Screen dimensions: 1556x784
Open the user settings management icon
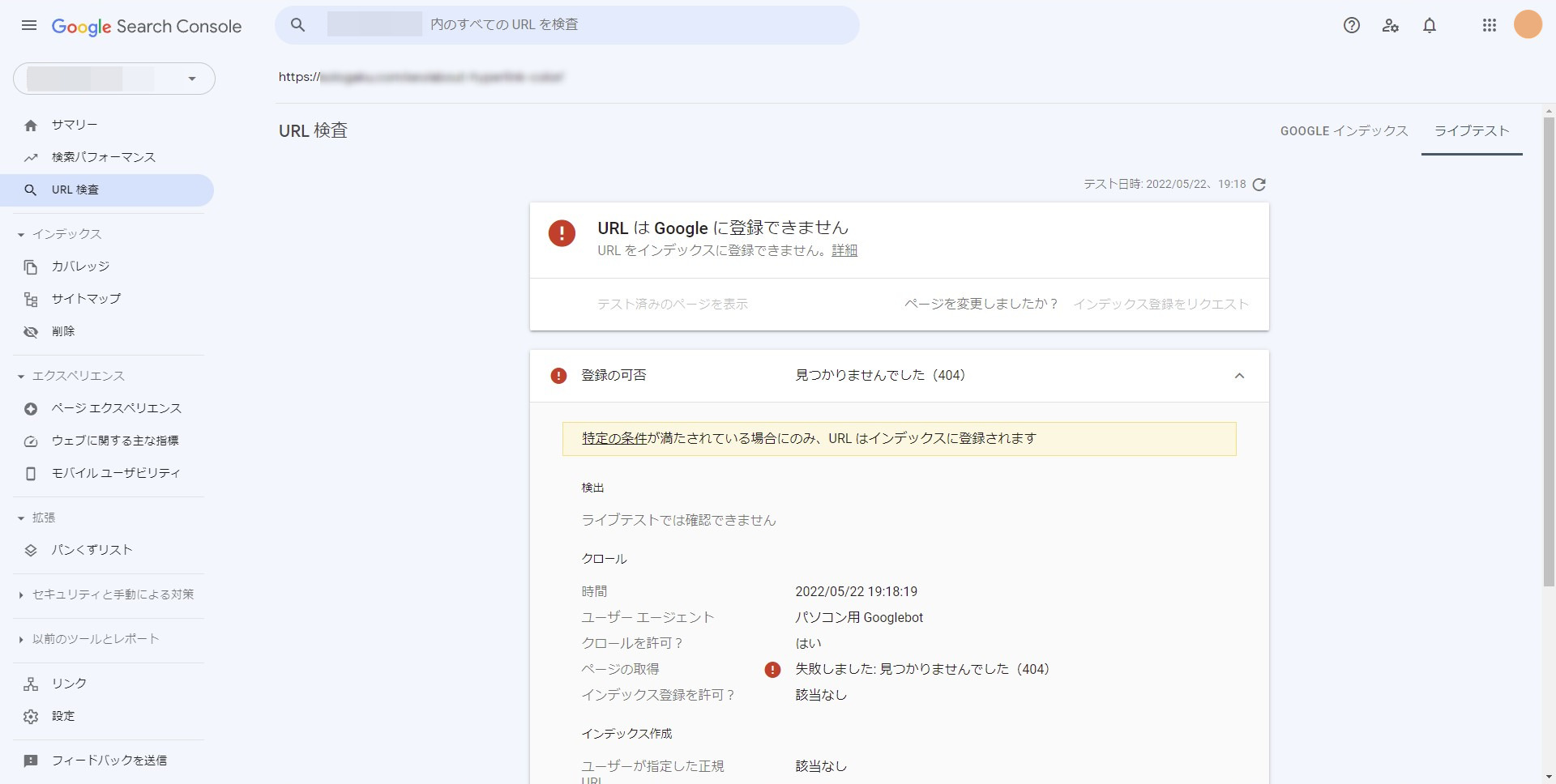pyautogui.click(x=1391, y=26)
